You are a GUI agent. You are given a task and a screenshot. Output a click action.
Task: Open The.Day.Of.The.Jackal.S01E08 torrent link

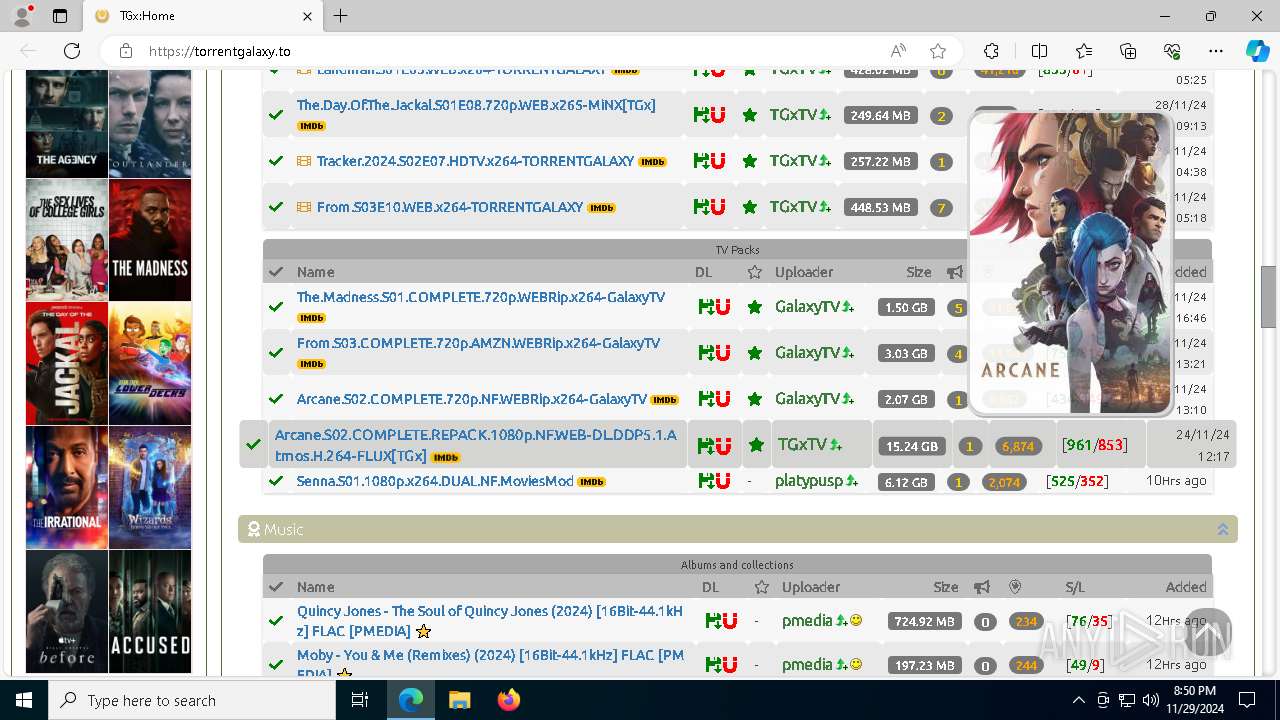point(476,105)
